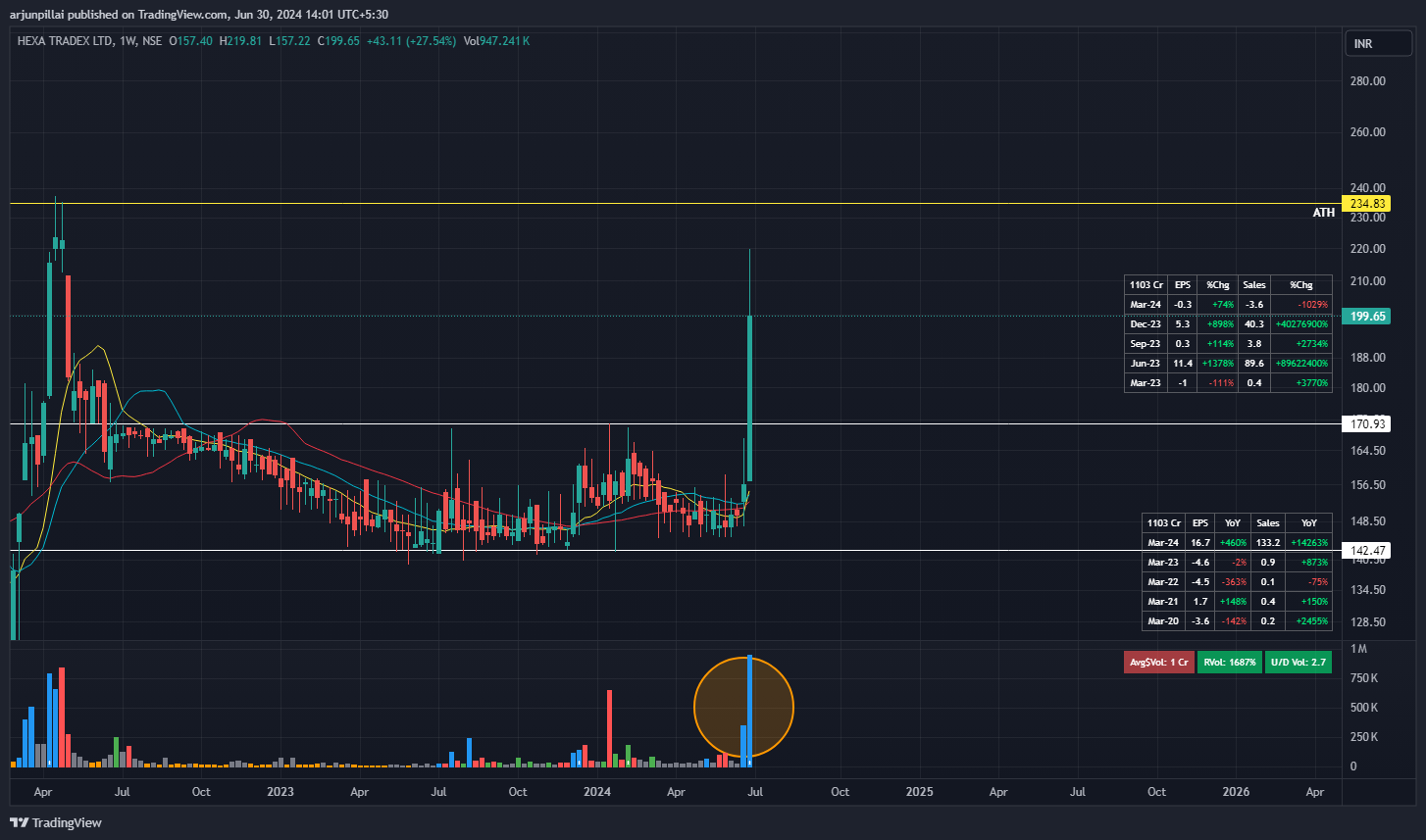Click the +3770% sales change cell
The image size is (1426, 840).
pos(1300,382)
